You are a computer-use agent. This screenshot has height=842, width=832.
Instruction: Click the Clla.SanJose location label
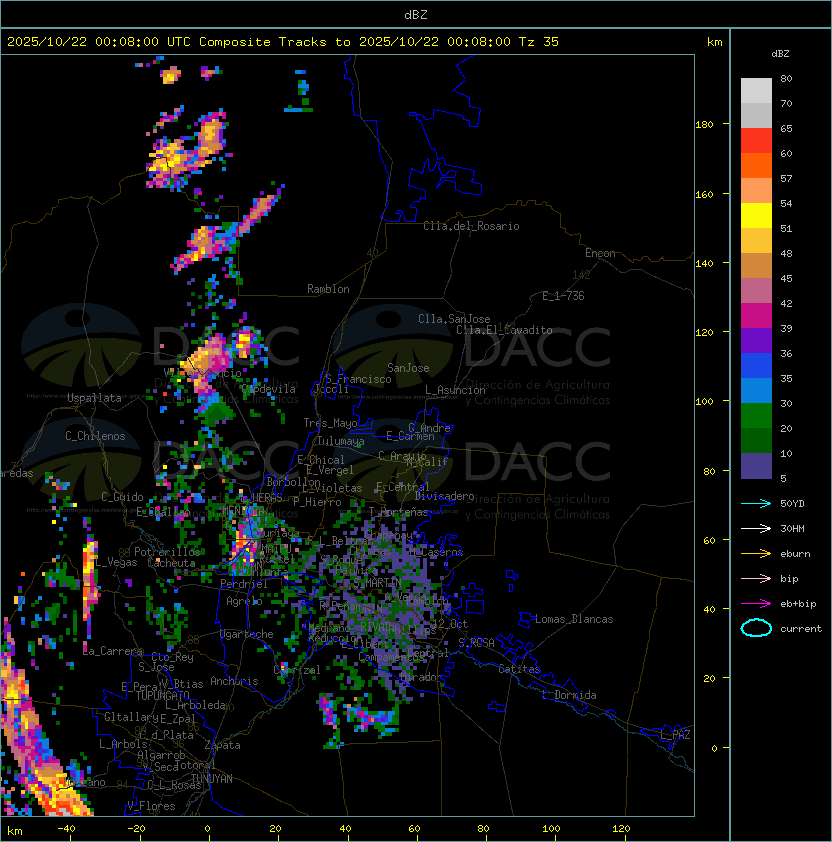pos(454,319)
